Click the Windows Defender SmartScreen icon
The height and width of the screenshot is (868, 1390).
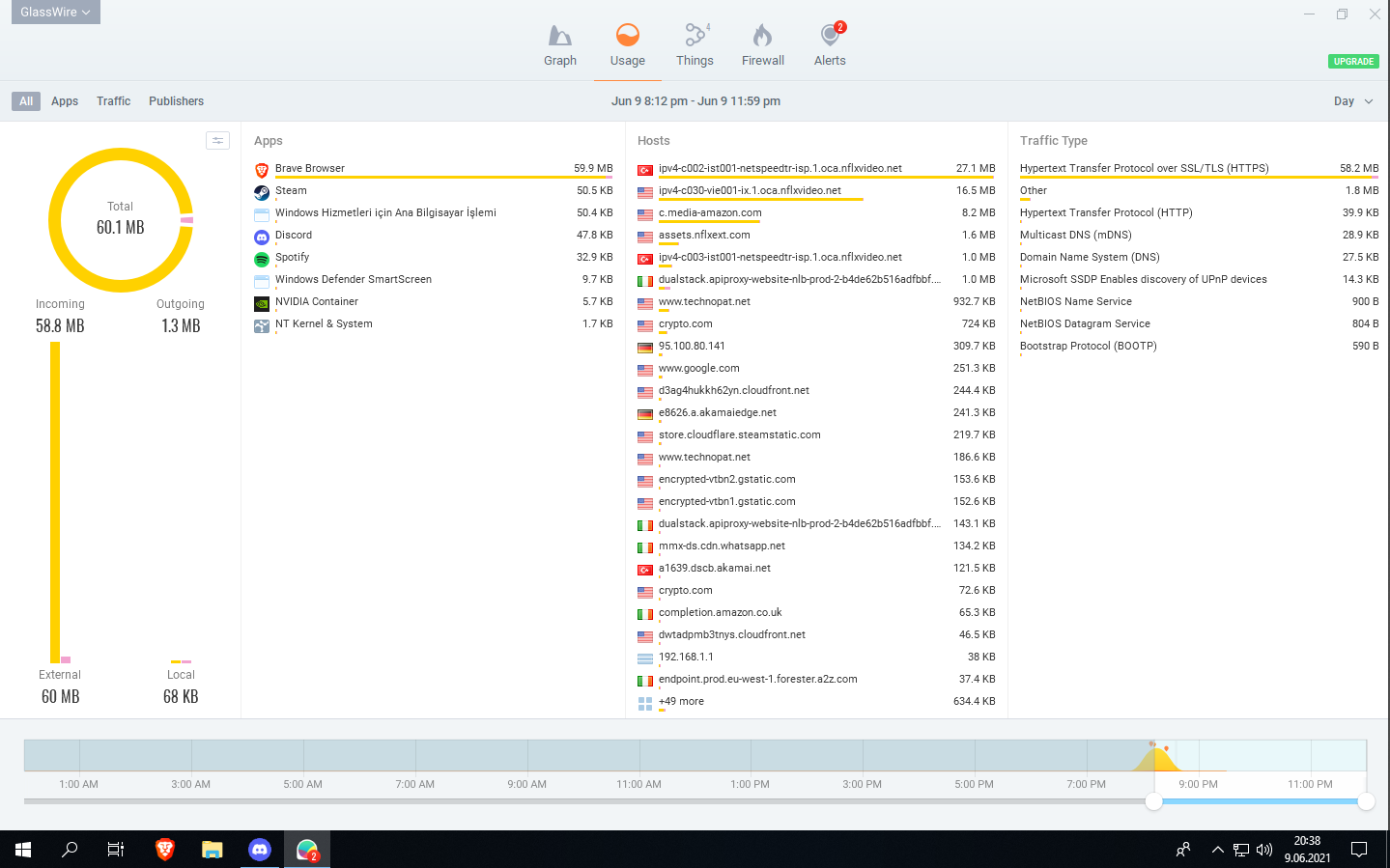point(262,280)
